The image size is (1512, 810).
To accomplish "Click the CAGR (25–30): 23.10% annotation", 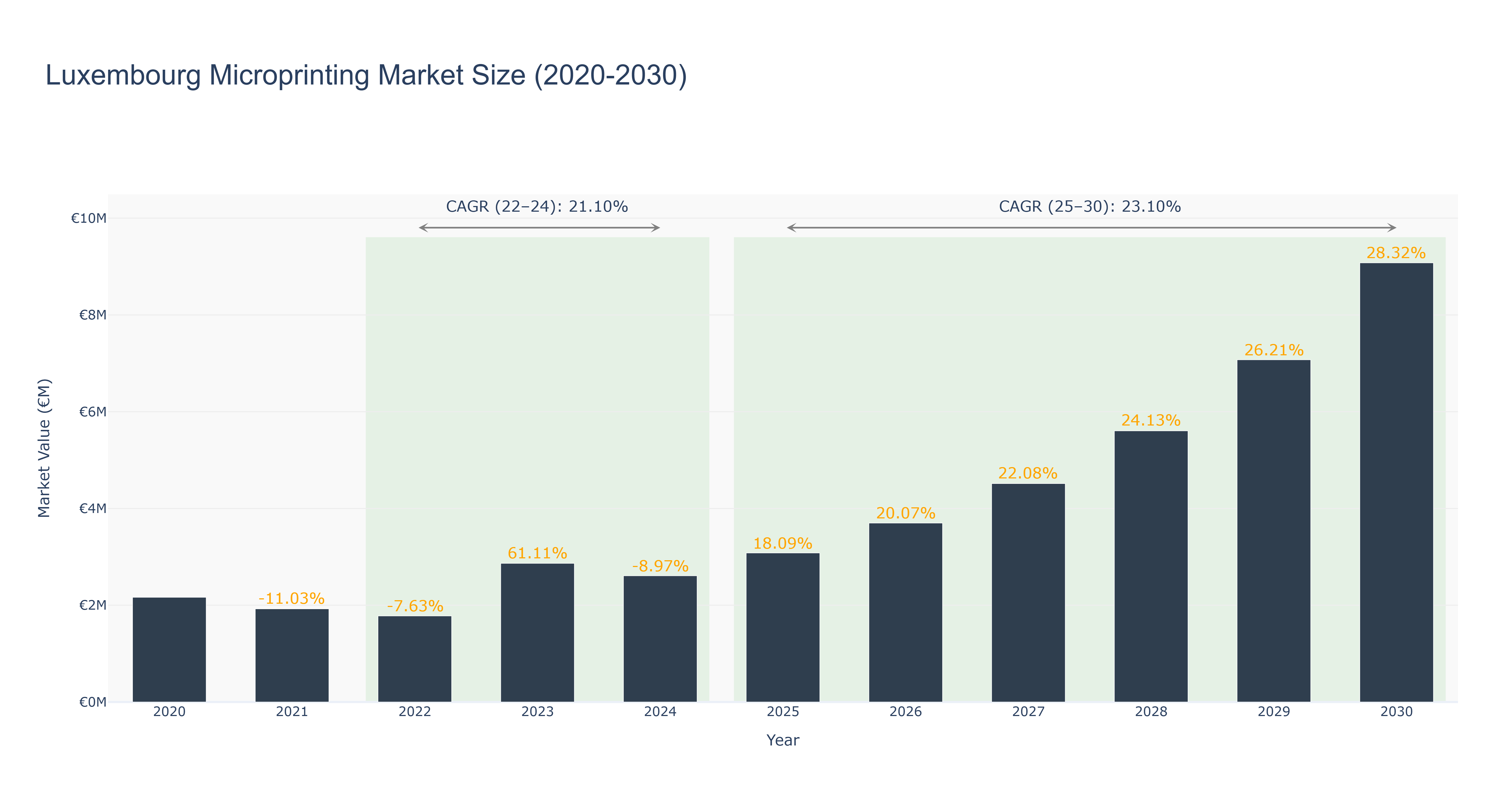I will pos(1090,207).
